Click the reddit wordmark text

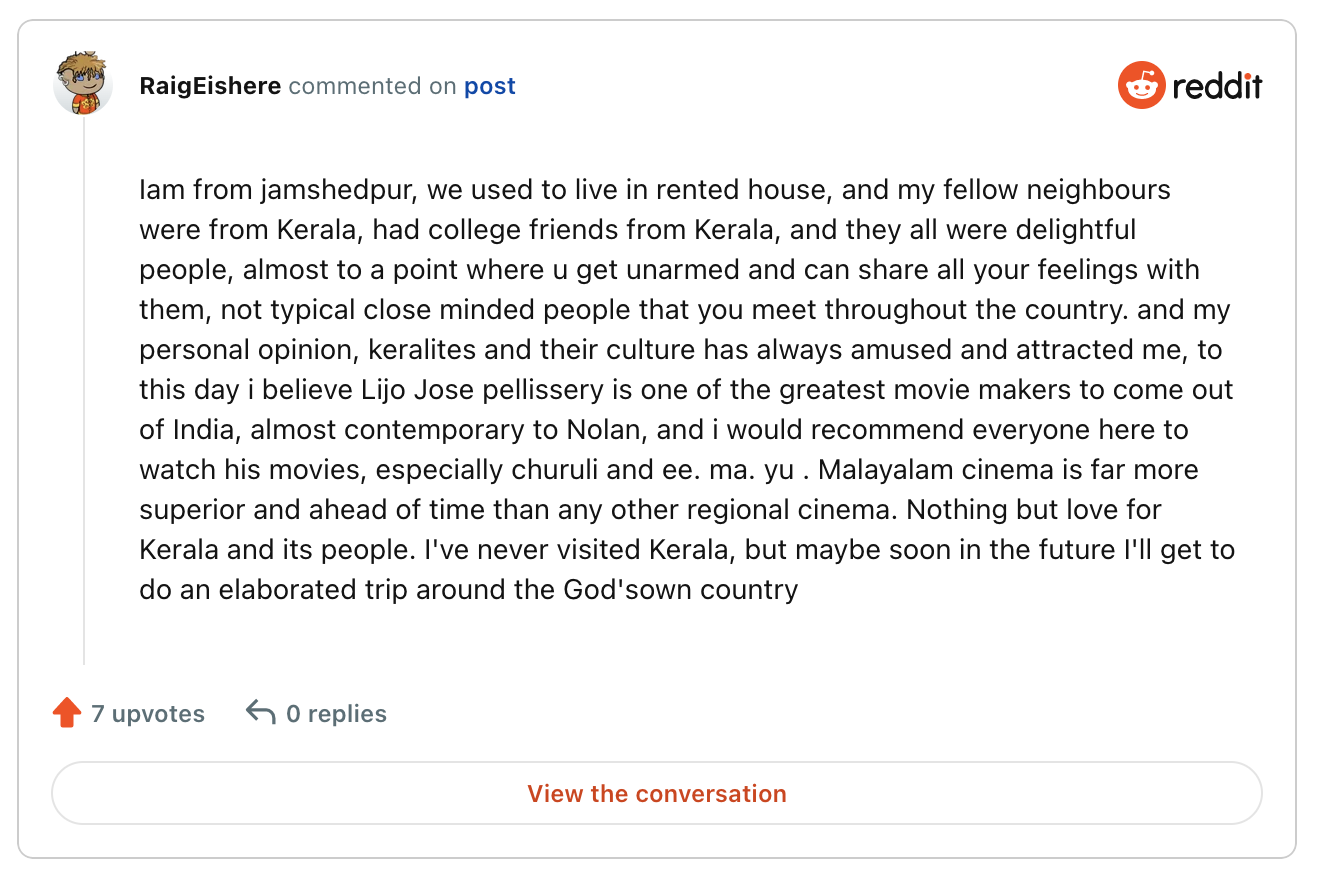click(1217, 86)
